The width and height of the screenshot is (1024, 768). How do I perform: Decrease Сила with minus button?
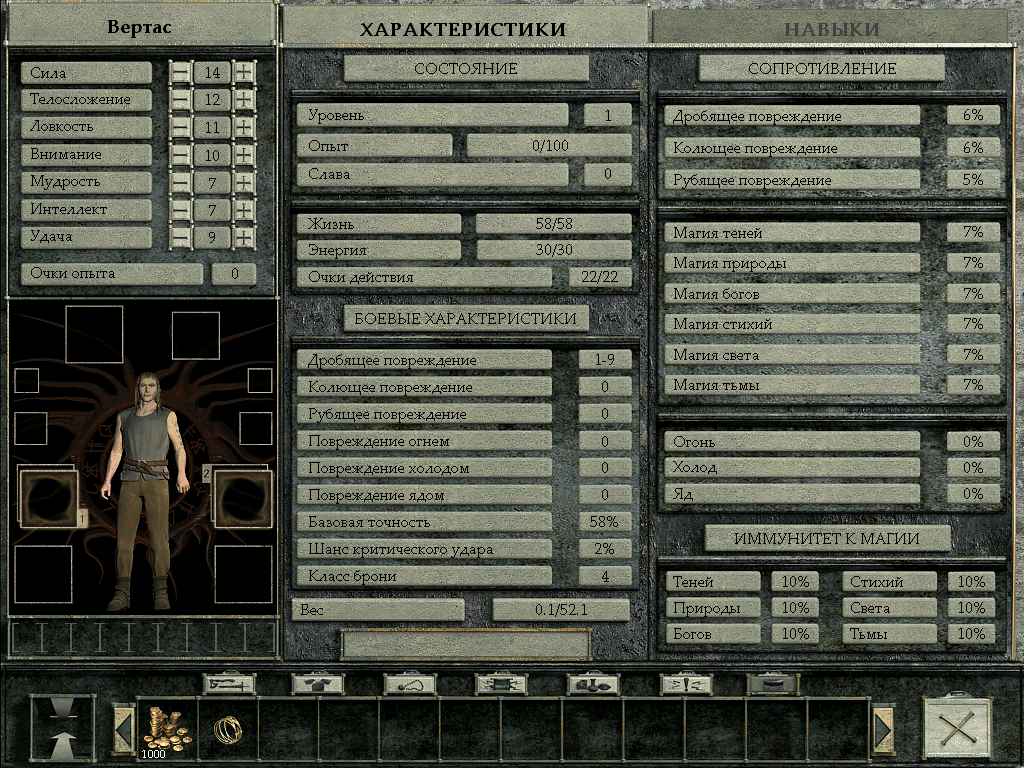(x=180, y=72)
